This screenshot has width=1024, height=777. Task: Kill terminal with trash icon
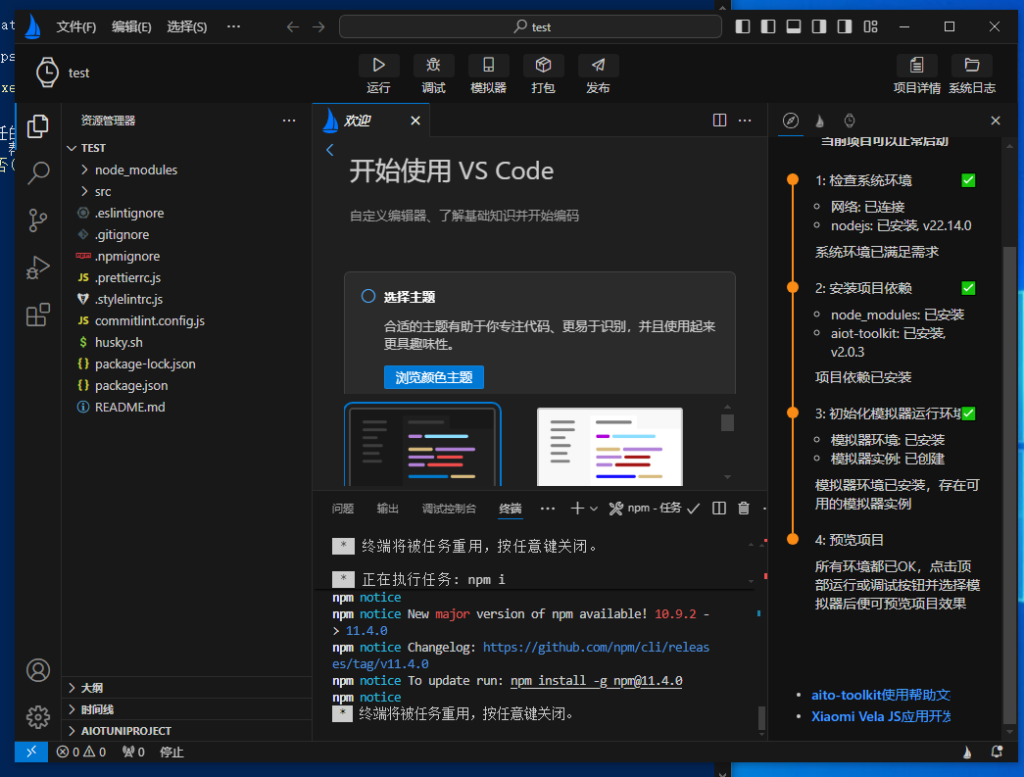tap(743, 508)
